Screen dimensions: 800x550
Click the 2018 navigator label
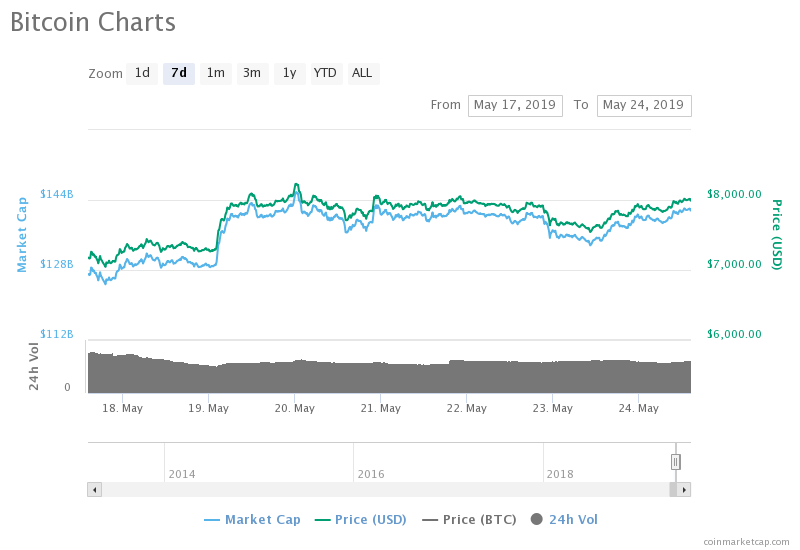560,474
